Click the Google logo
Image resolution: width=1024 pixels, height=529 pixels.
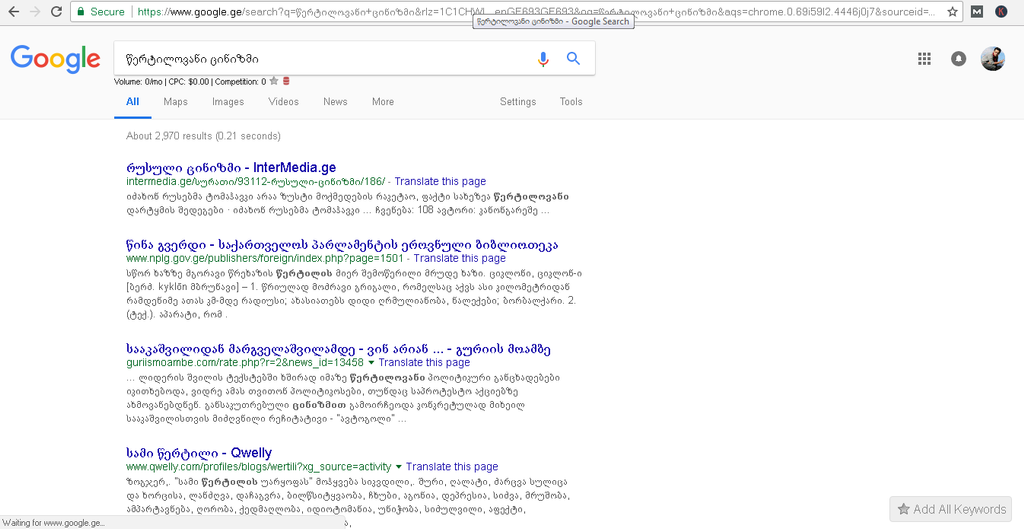click(56, 59)
